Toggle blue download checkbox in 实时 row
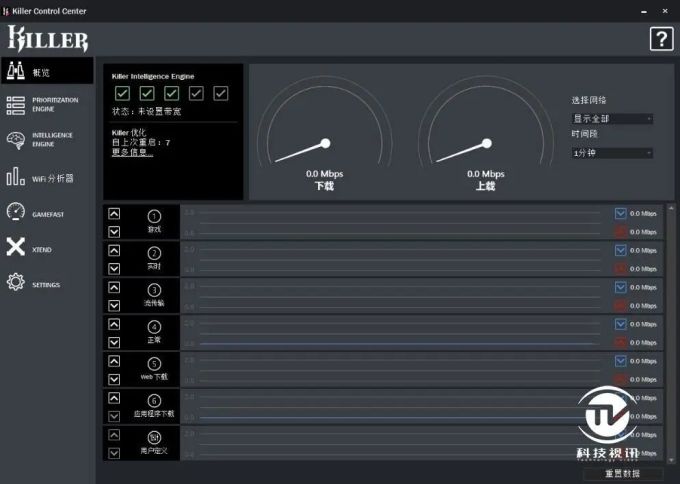This screenshot has height=484, width=680. pyautogui.click(x=621, y=250)
